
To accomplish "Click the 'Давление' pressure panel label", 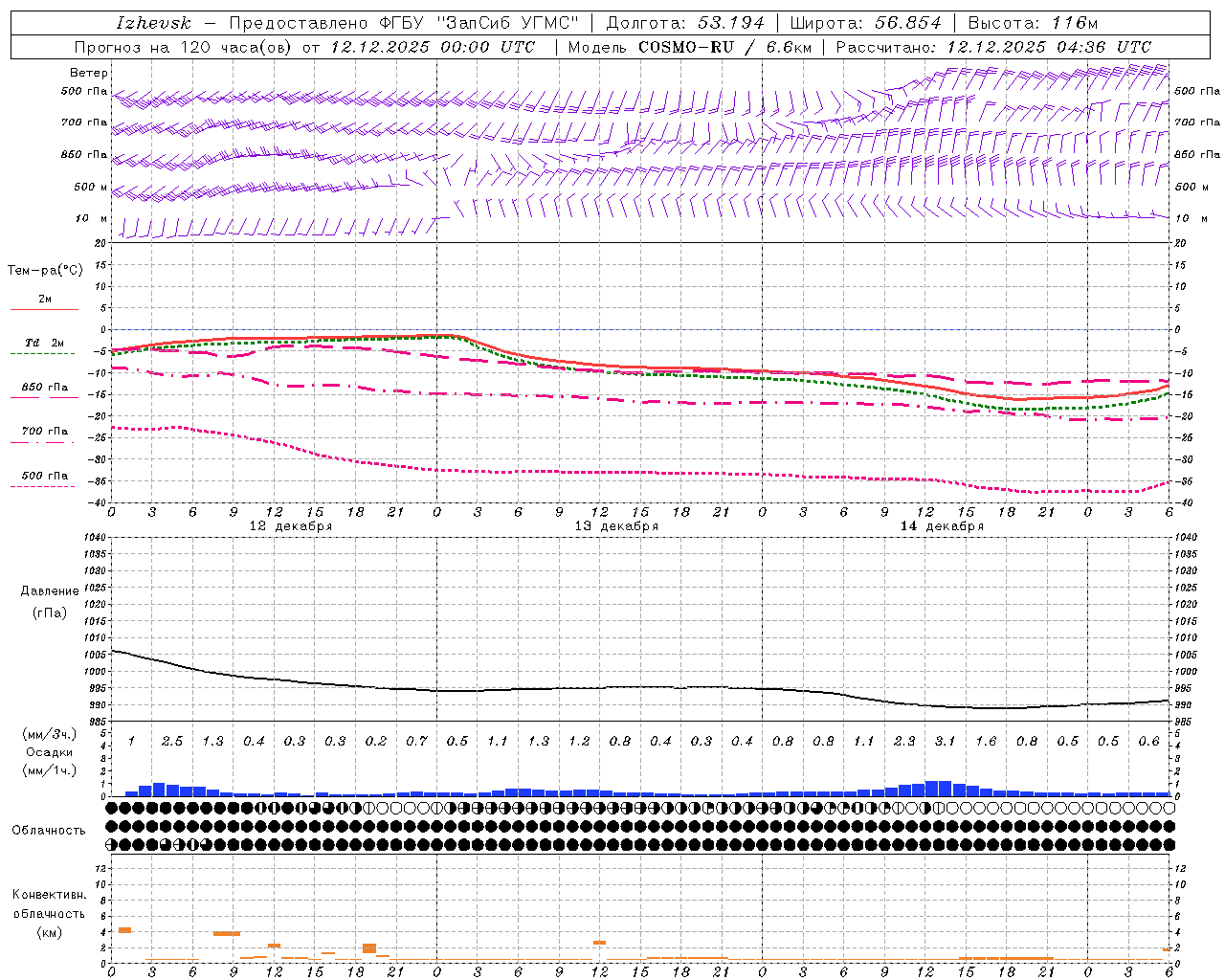I will point(50,590).
